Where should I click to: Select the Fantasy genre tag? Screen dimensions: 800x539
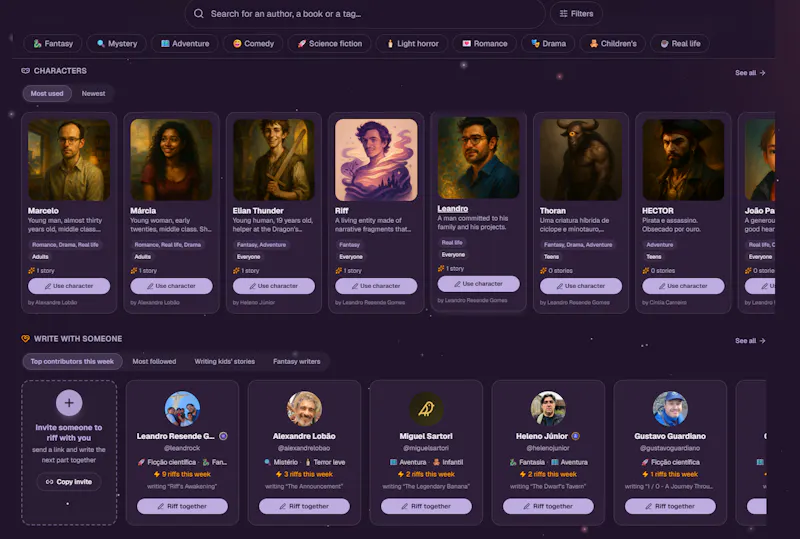[53, 43]
